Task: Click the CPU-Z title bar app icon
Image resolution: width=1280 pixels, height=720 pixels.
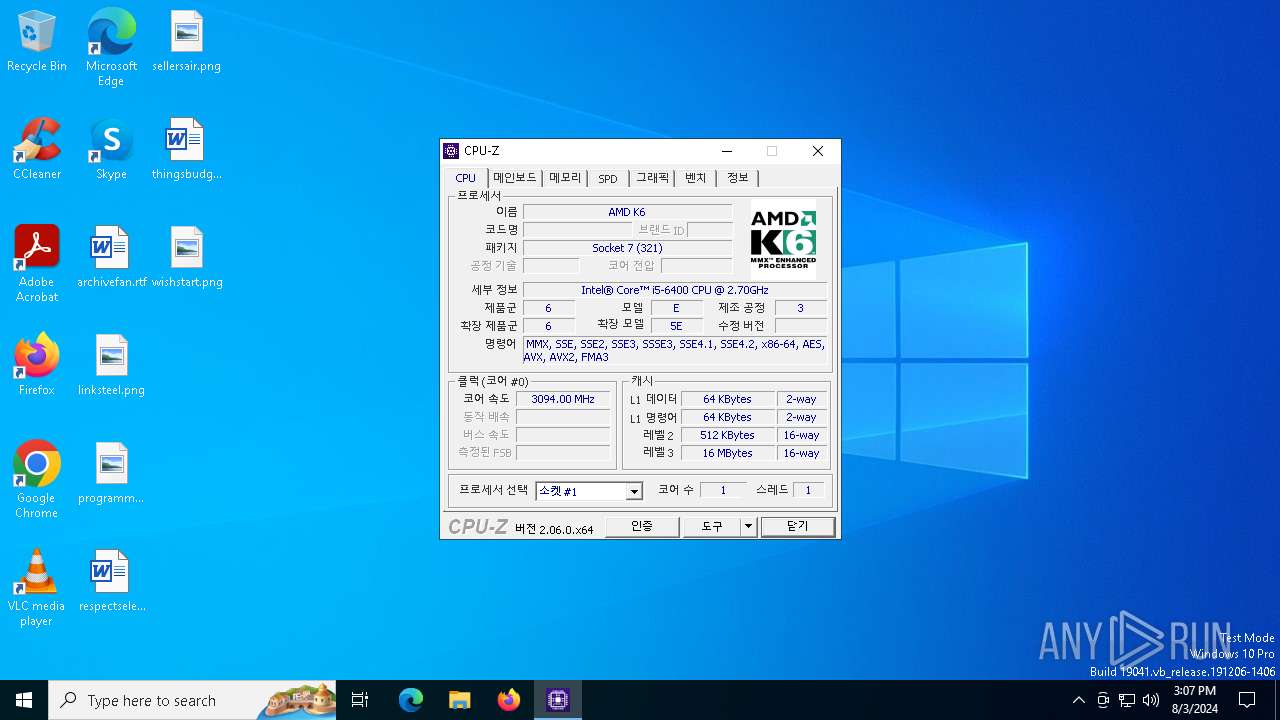Action: pos(451,151)
